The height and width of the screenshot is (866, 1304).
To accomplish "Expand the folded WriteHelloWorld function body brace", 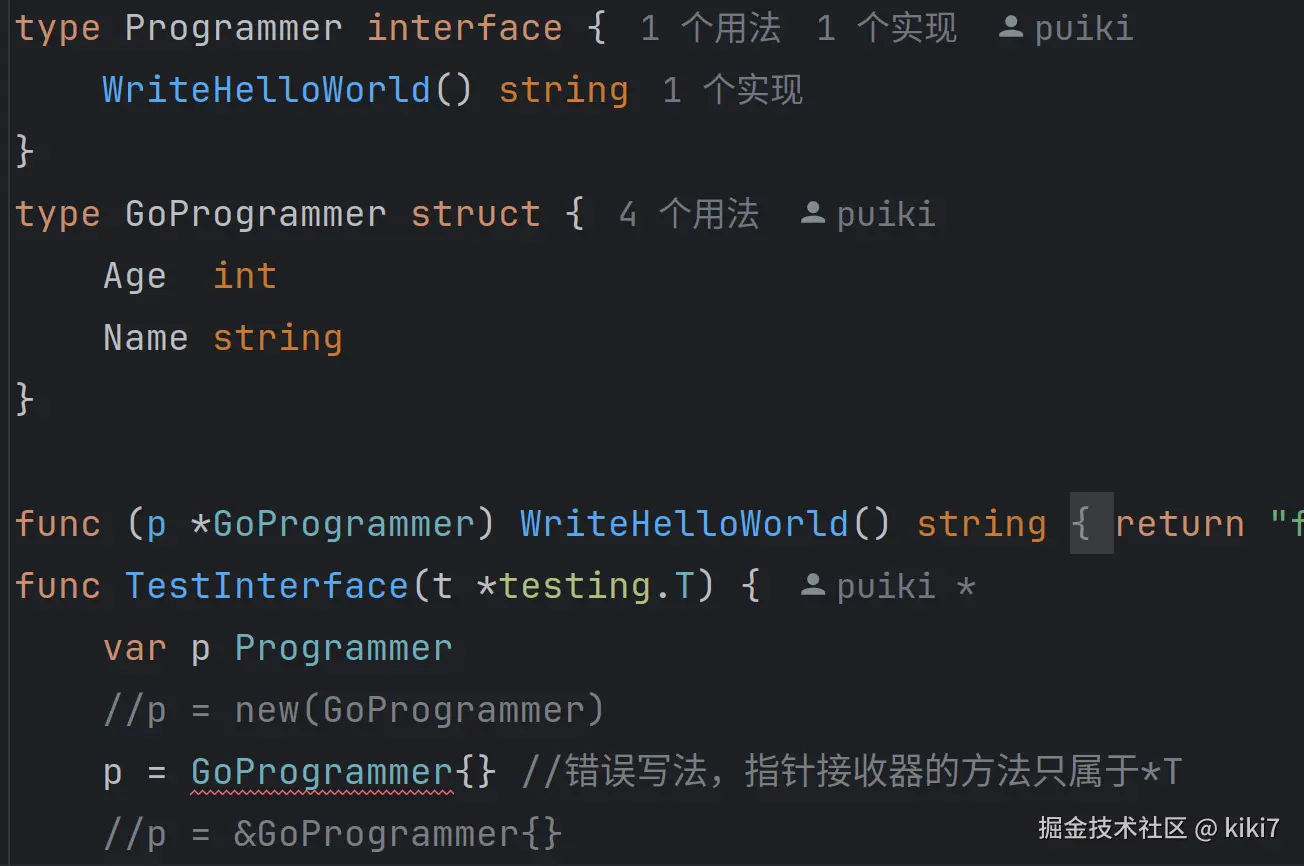I will (x=1091, y=524).
